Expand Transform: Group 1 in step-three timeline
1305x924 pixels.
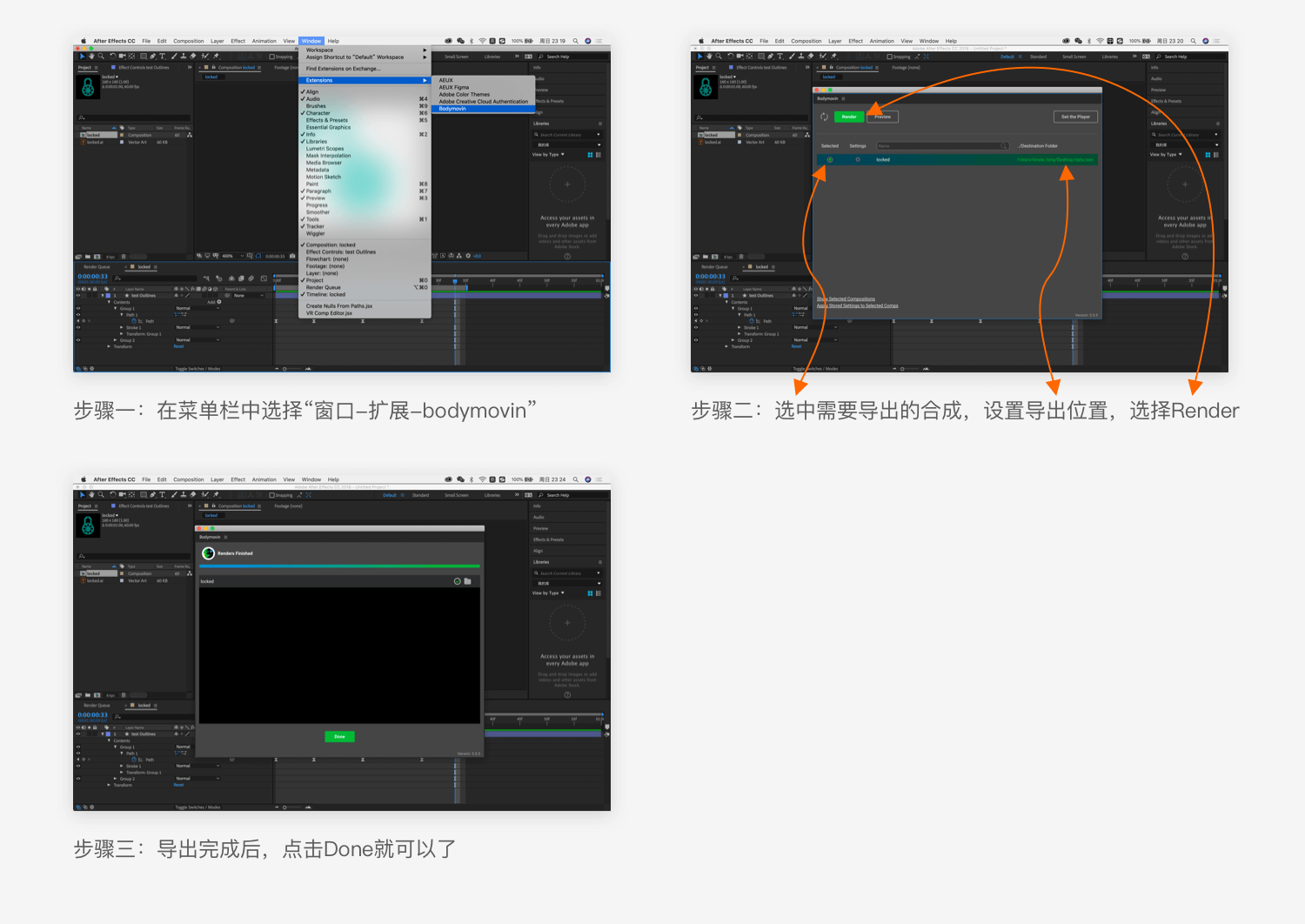pos(121,773)
